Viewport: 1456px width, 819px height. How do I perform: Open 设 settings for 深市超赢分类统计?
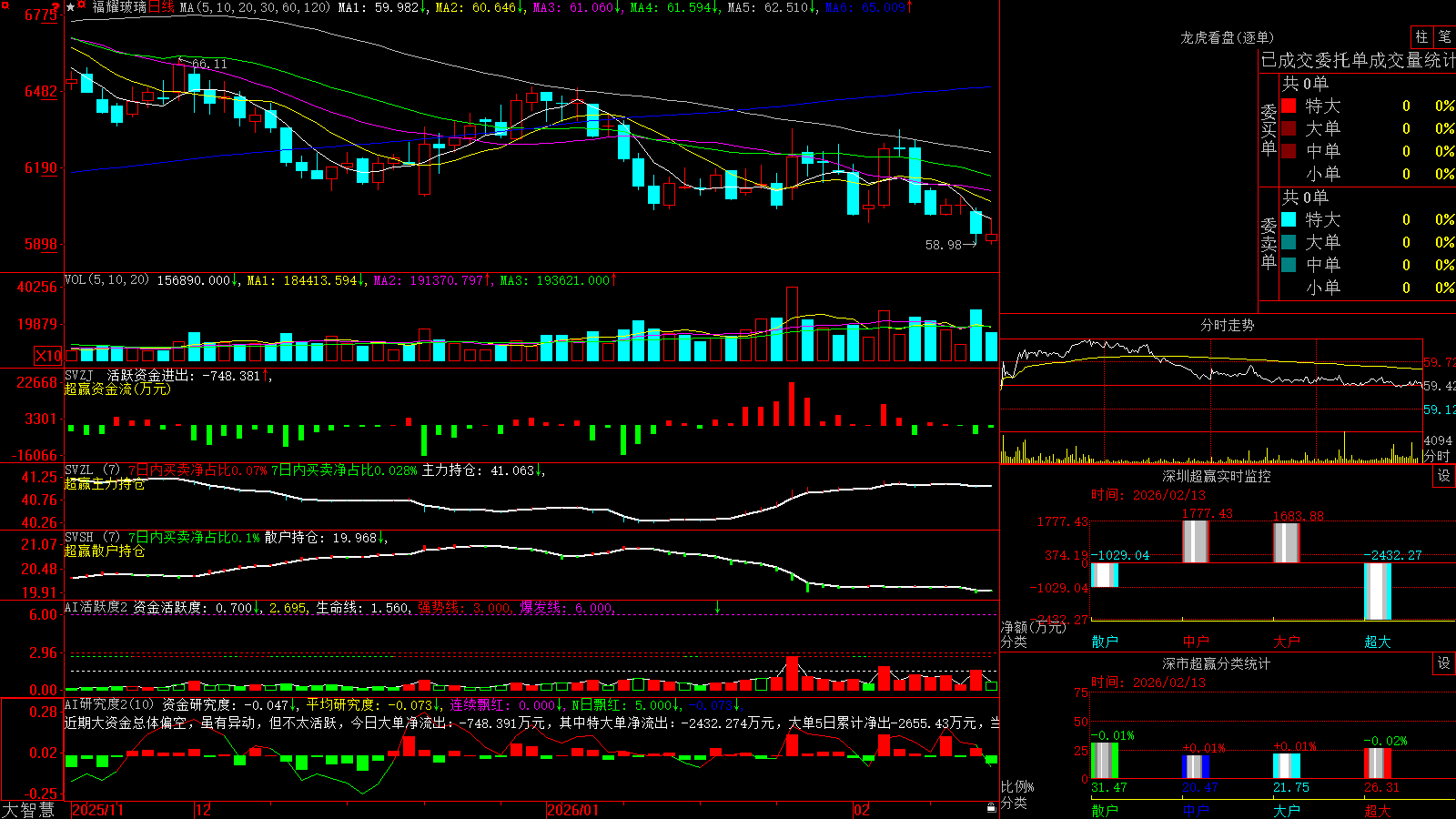tap(1444, 663)
